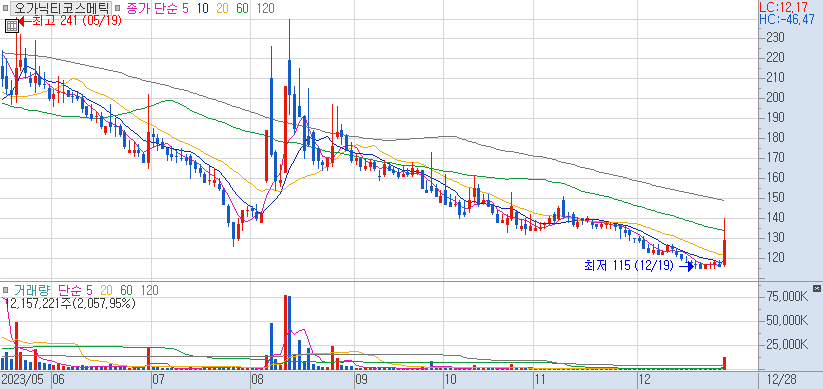Open the data table grid icon
Image resolution: width=823 pixels, height=389 pixels.
(x=12, y=25)
